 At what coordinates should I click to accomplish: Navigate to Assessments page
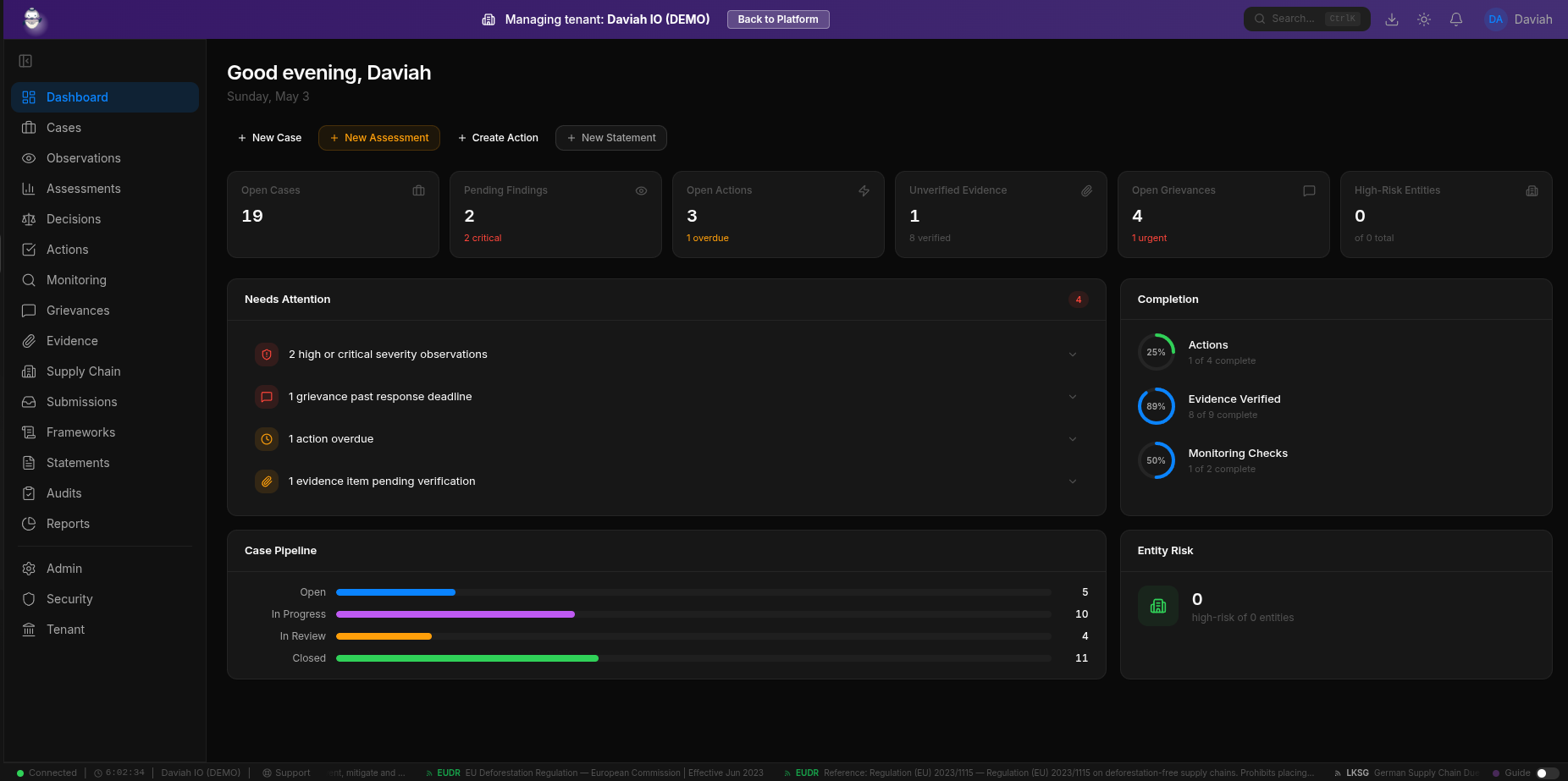point(105,189)
